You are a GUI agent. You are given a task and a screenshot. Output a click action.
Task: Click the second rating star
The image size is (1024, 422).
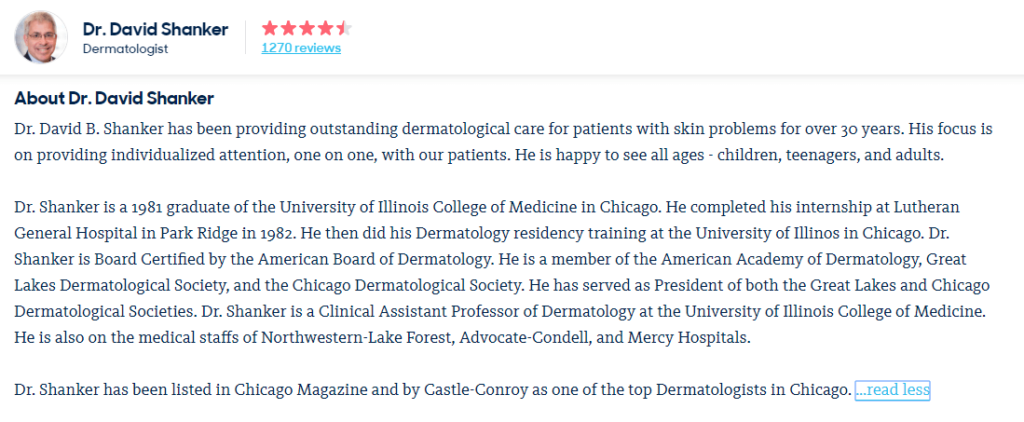pos(288,28)
